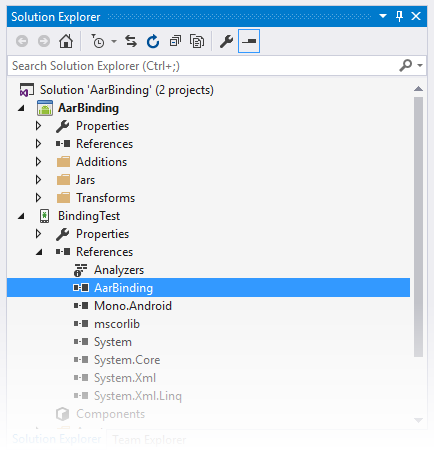This screenshot has width=434, height=452.
Task: Click the Collapse All icon
Action: tap(175, 41)
